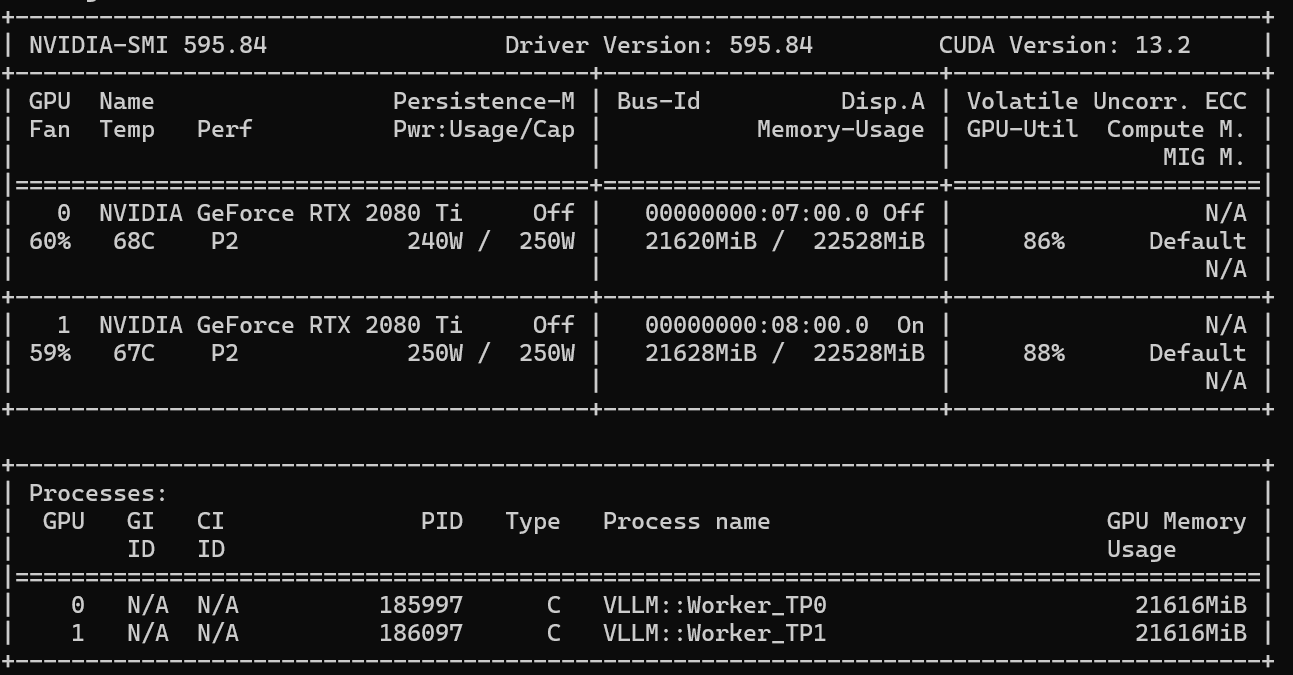Click the 88% GPU utilization value
1293x675 pixels.
coord(1044,353)
